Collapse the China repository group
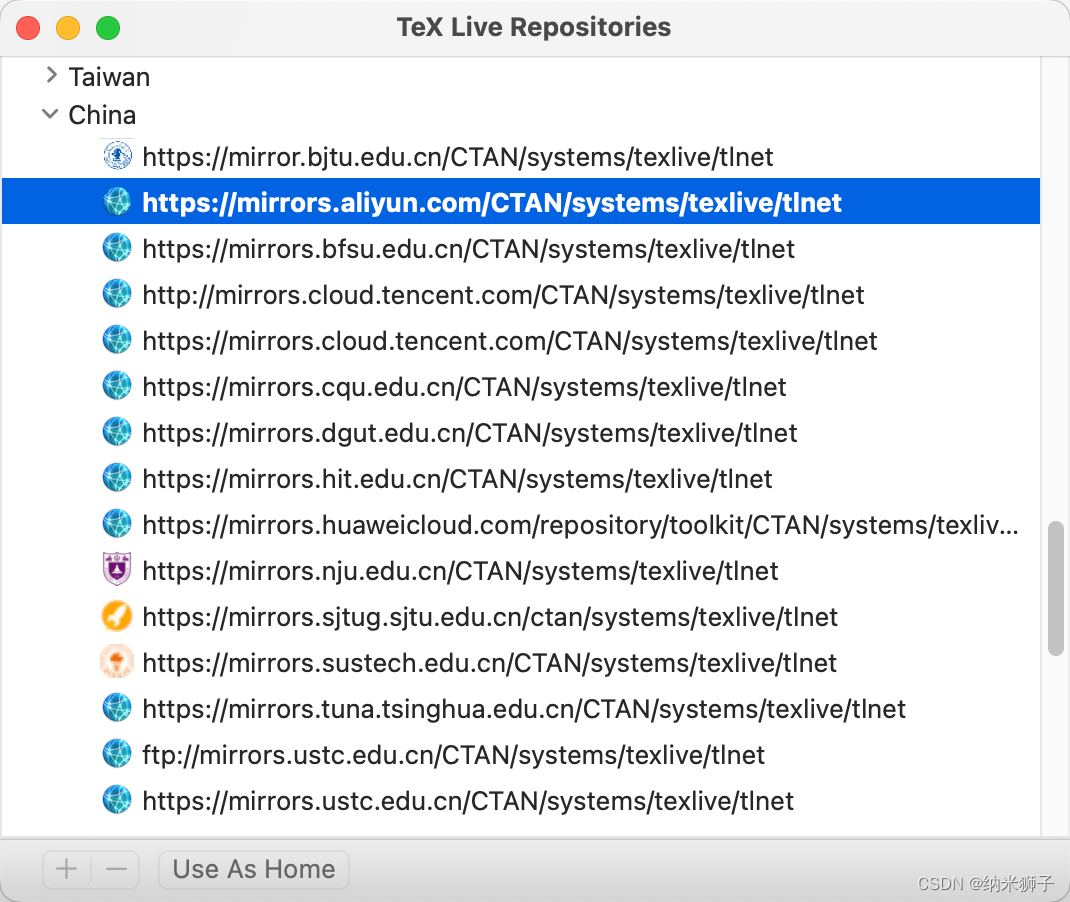The image size is (1070, 902). 50,113
